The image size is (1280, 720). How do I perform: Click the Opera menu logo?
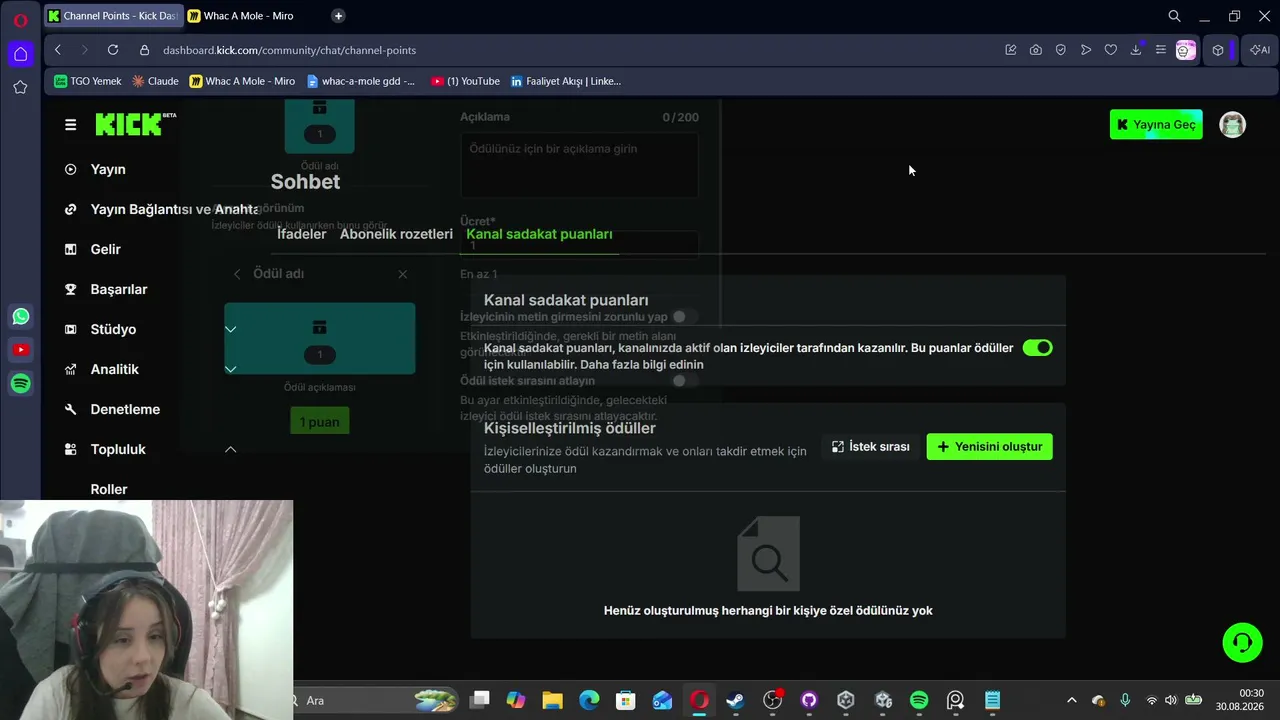tap(20, 20)
